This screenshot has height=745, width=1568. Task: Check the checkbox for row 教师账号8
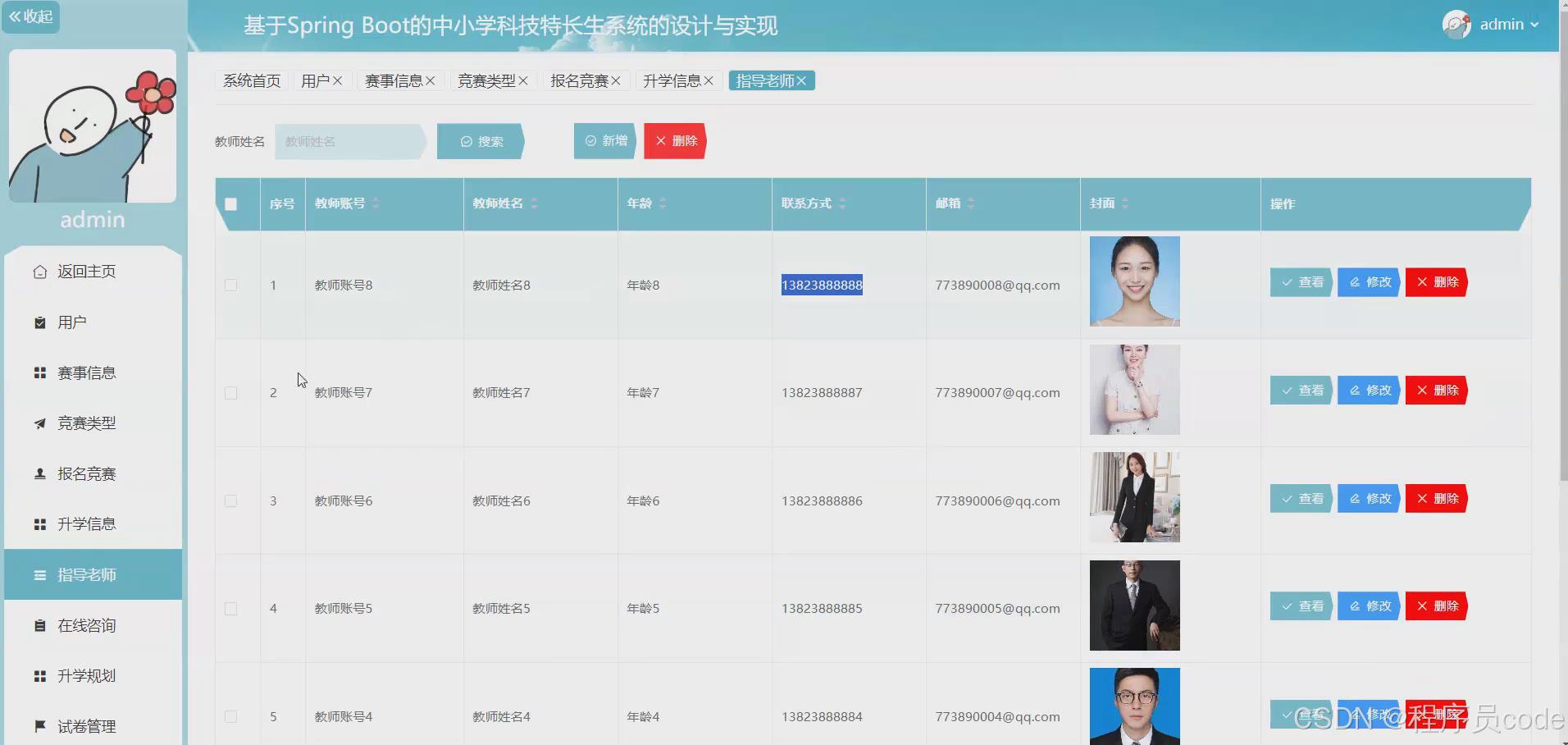231,286
